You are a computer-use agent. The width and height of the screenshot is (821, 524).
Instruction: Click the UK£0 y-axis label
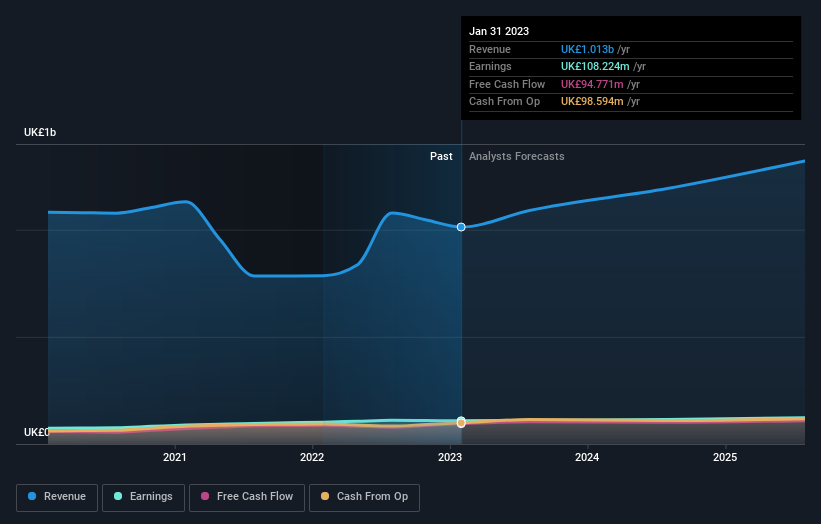tap(37, 432)
